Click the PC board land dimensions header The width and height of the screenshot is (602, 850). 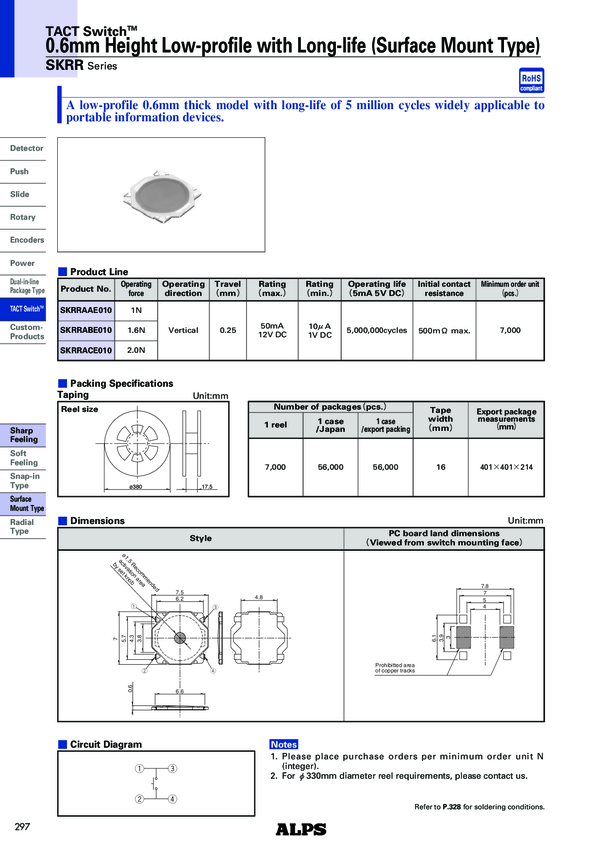444,538
